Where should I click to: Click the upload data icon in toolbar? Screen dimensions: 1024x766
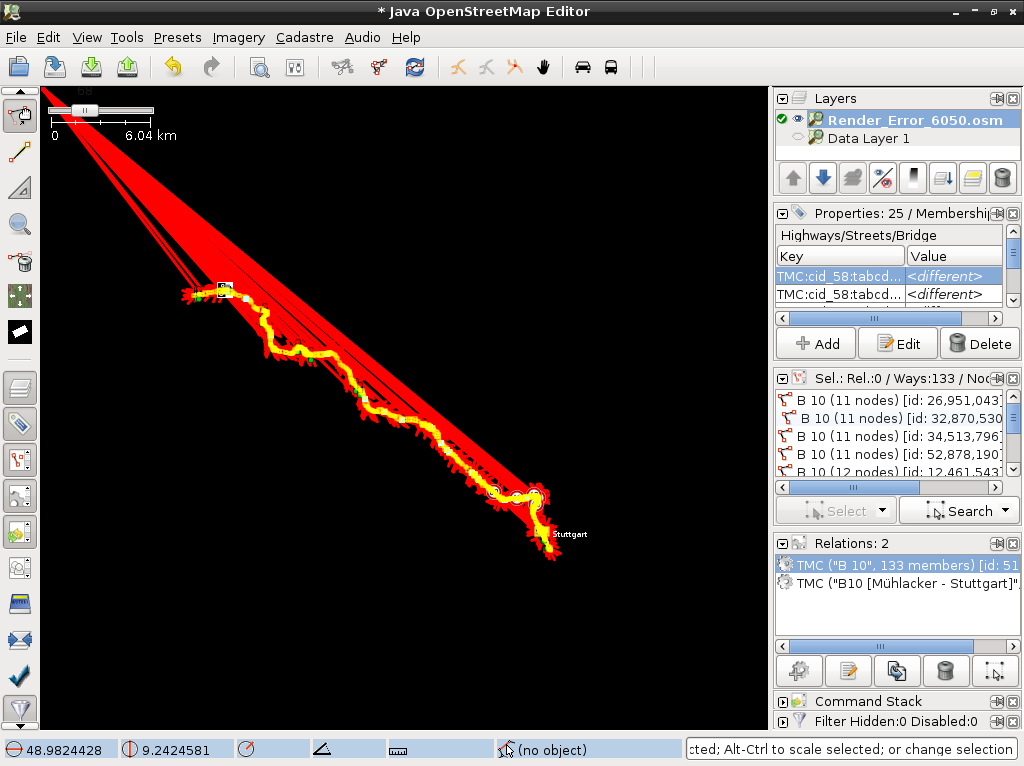pos(127,67)
